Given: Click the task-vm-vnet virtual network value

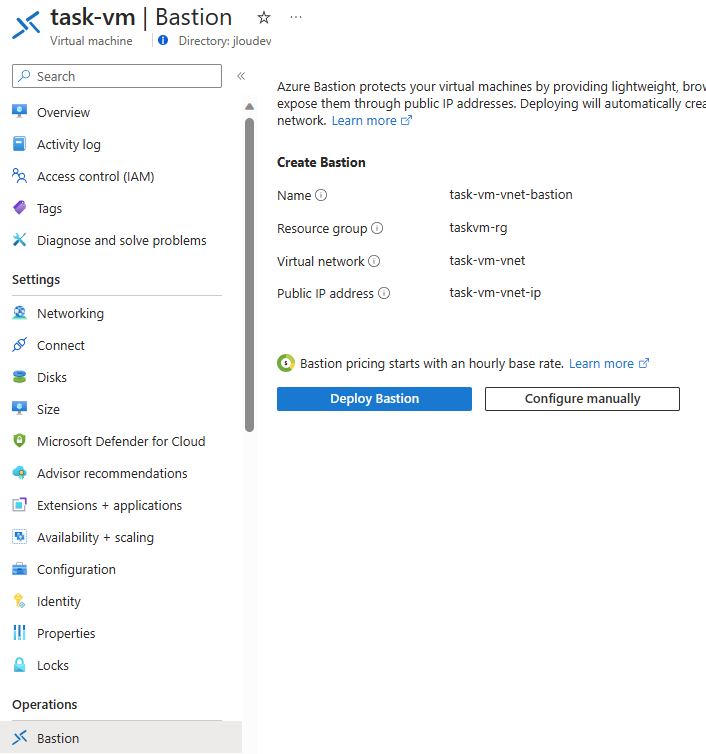Looking at the screenshot, I should click(x=487, y=260).
